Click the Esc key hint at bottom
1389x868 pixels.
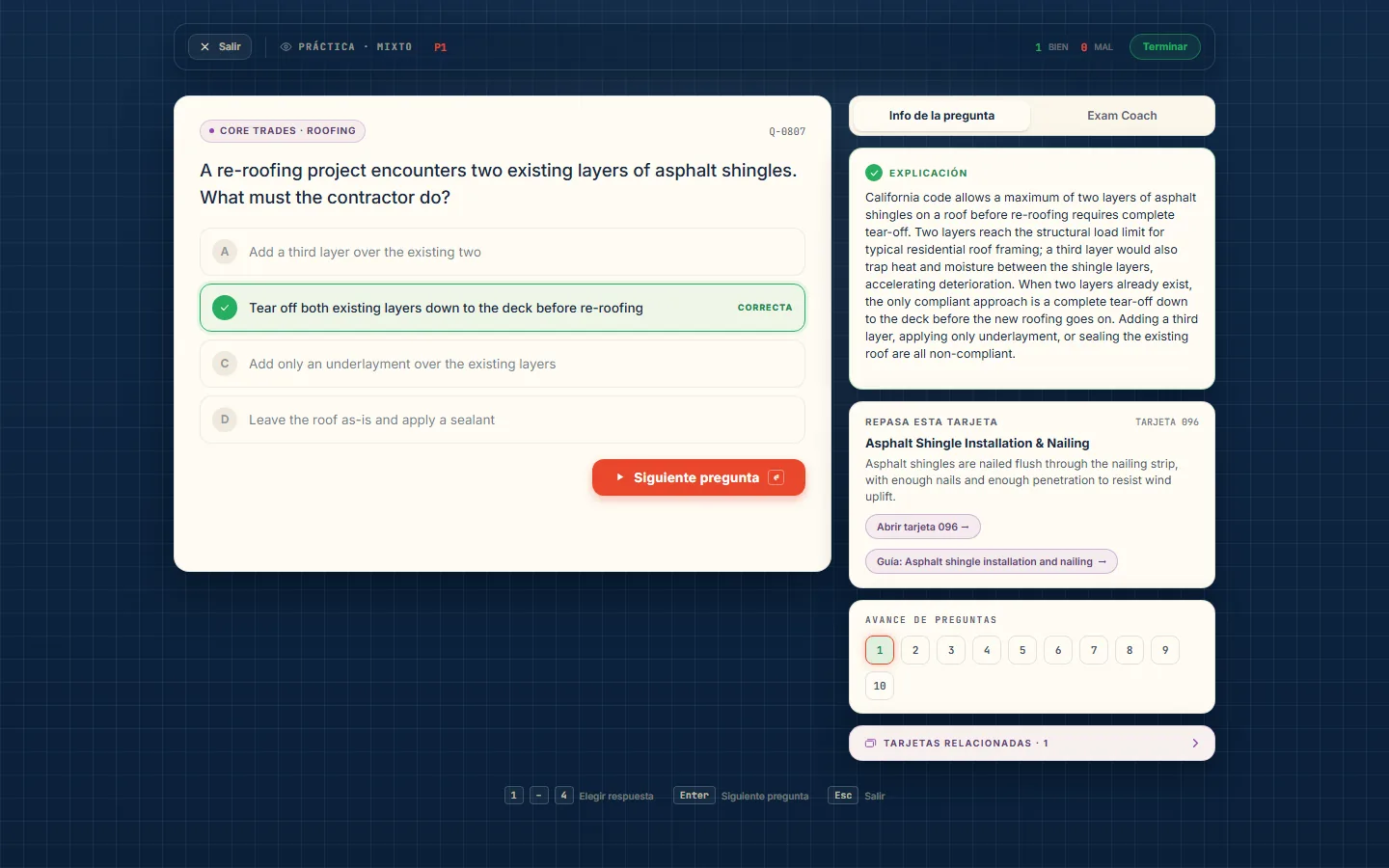click(843, 796)
